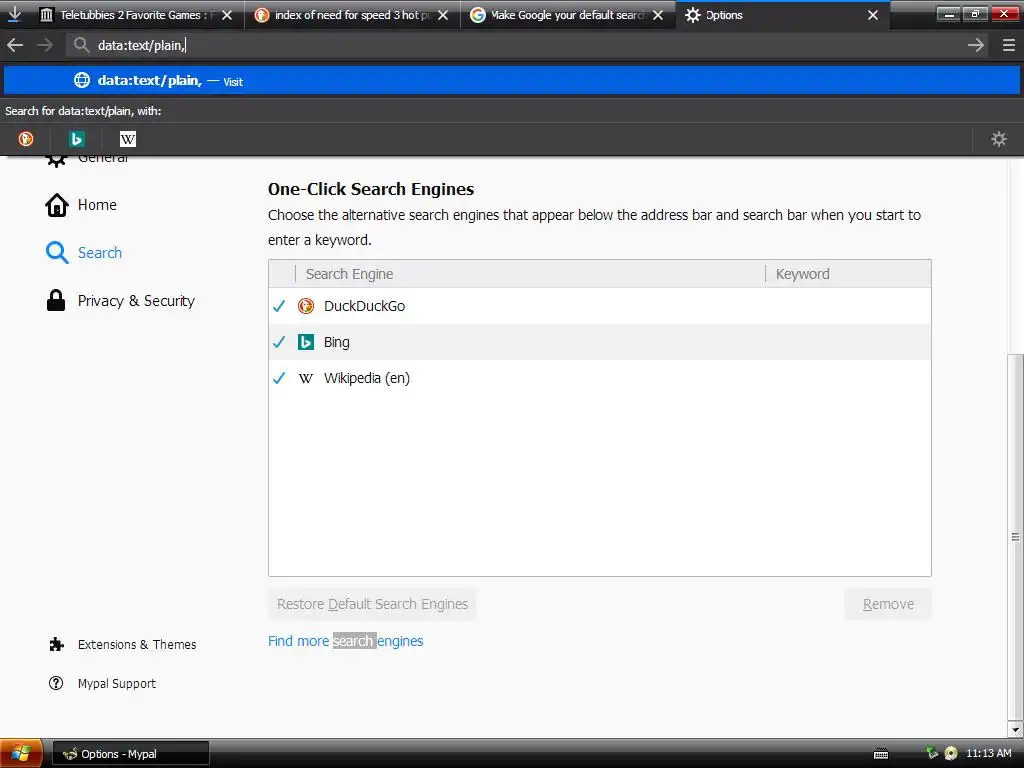This screenshot has height=768, width=1024.
Task: Open search settings gear in dropdown
Action: point(999,138)
